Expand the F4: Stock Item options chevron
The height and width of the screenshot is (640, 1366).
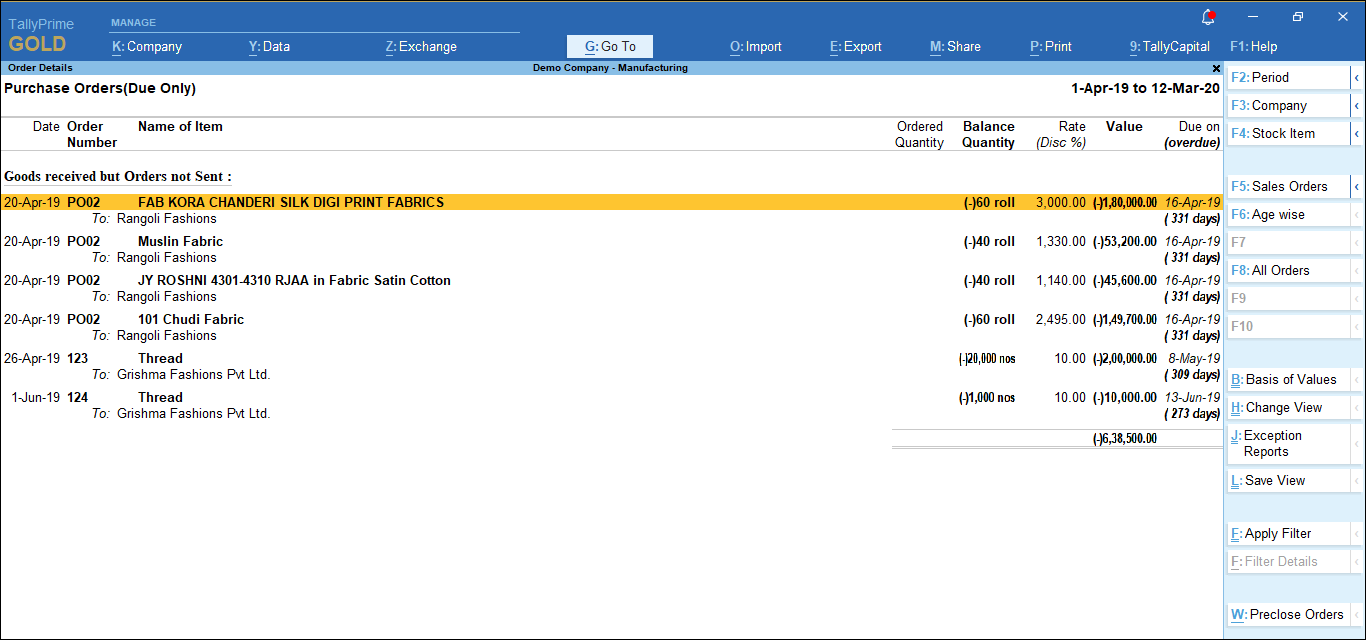(x=1358, y=133)
